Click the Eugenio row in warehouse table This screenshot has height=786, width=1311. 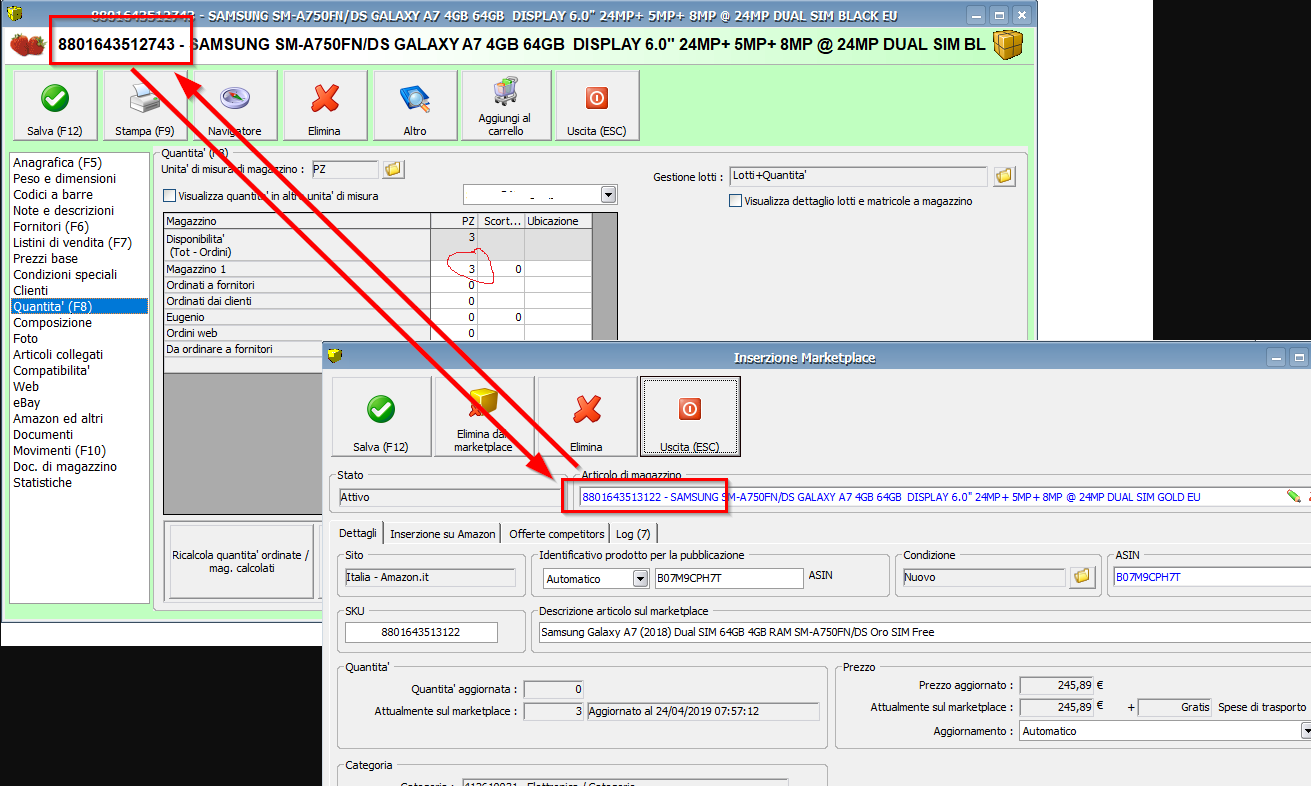(377, 317)
